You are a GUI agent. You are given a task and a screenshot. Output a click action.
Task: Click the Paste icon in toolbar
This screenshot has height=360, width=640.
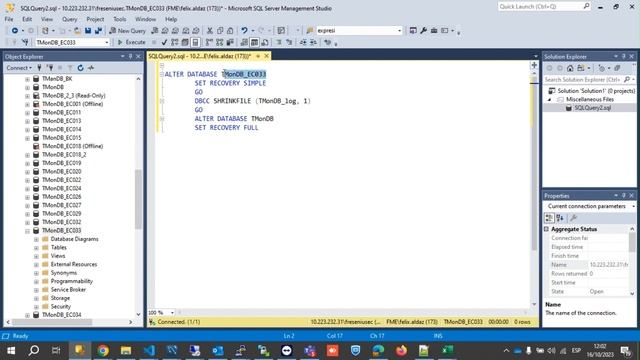pyautogui.click(x=230, y=31)
